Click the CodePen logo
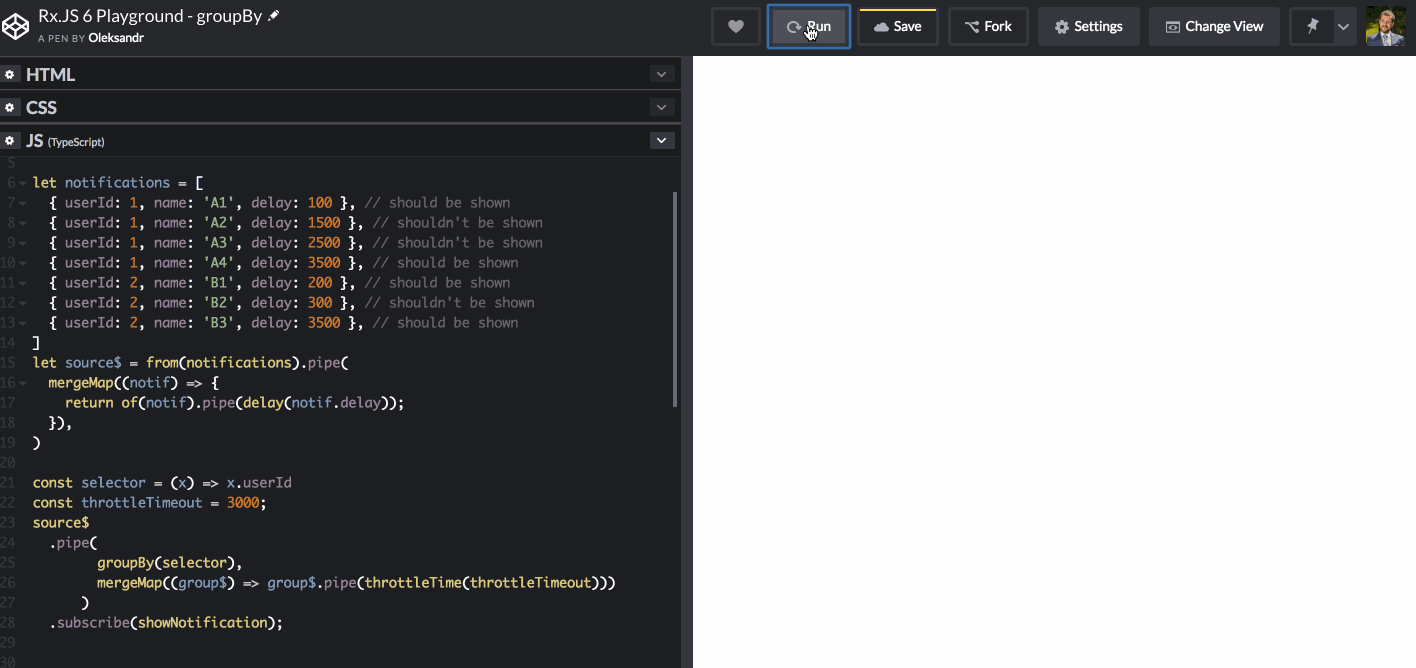 15,25
